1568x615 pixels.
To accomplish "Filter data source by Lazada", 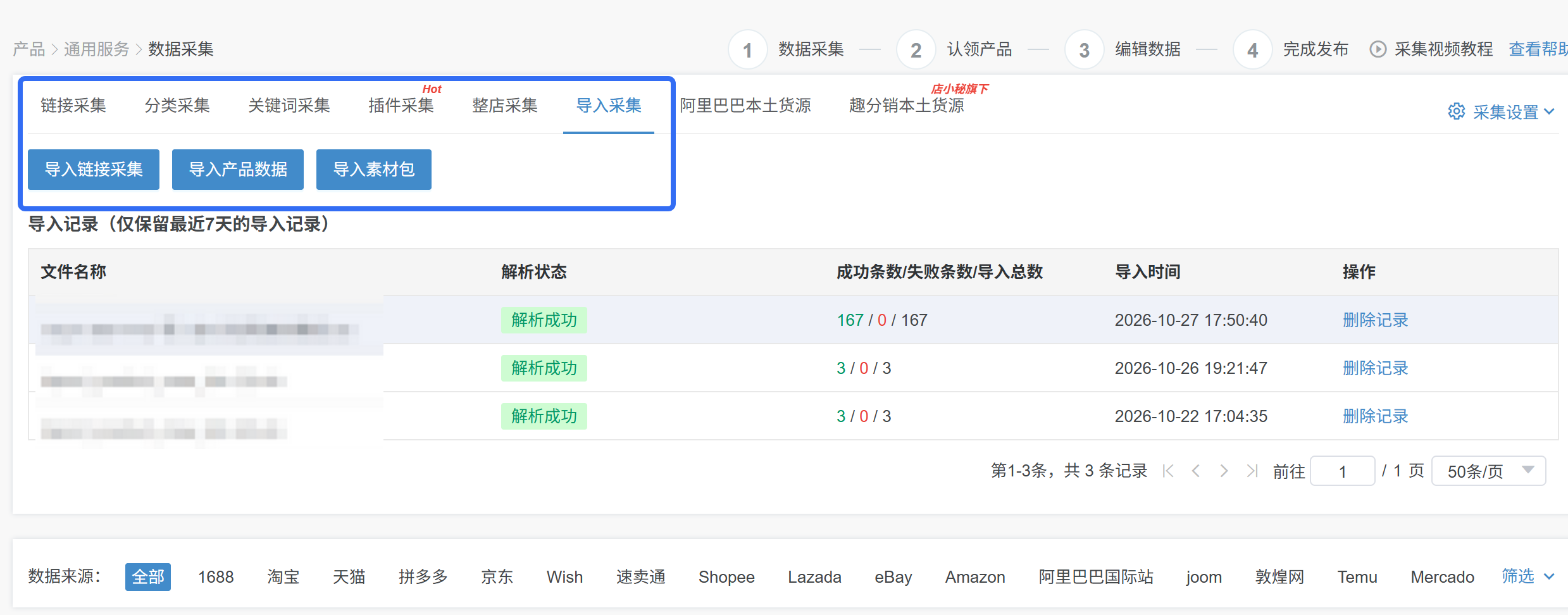I will (814, 577).
